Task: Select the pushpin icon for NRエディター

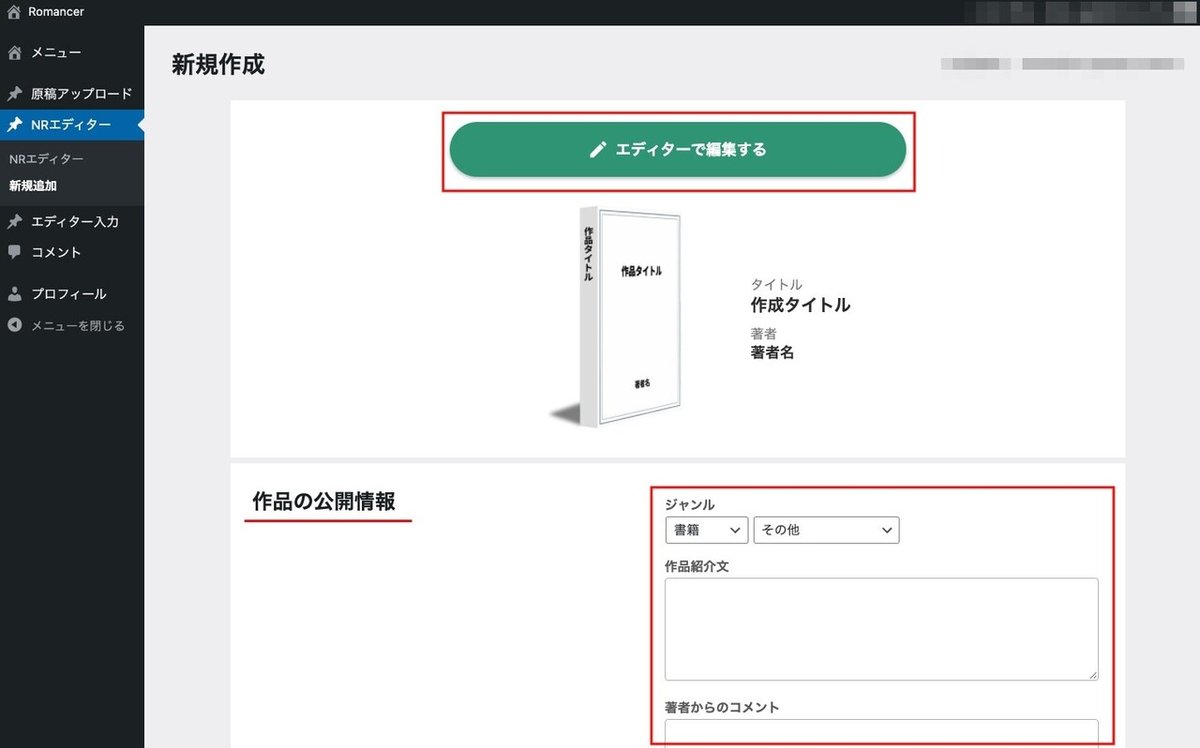Action: (x=14, y=125)
